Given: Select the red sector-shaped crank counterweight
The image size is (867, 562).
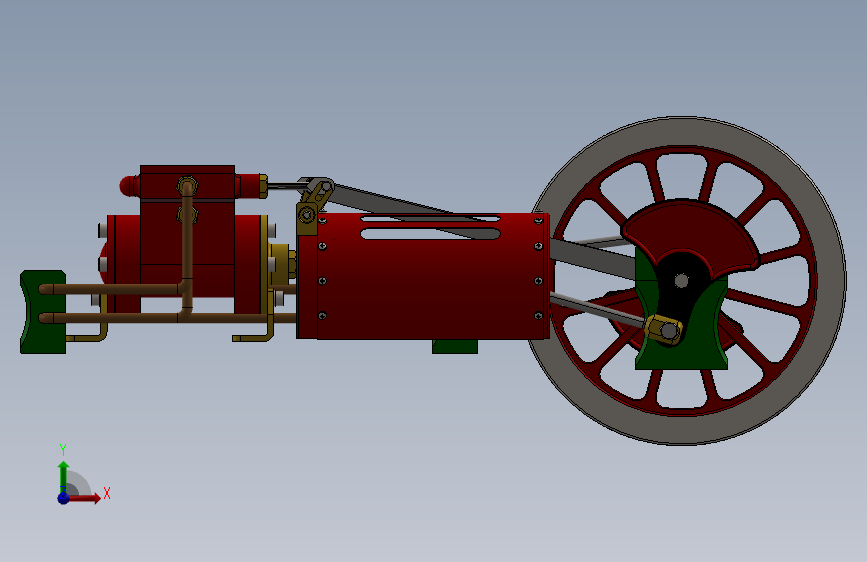Looking at the screenshot, I should [x=691, y=232].
